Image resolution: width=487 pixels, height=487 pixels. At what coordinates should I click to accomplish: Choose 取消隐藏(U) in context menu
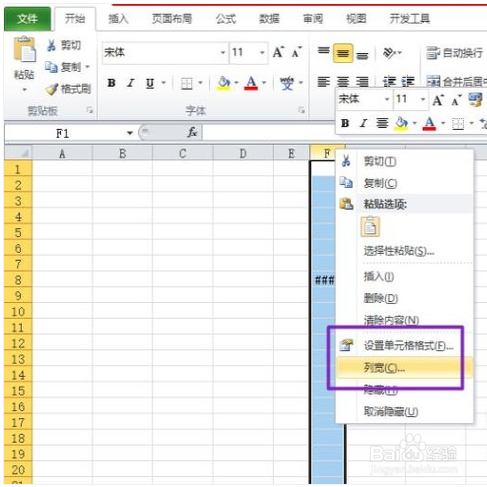point(404,411)
